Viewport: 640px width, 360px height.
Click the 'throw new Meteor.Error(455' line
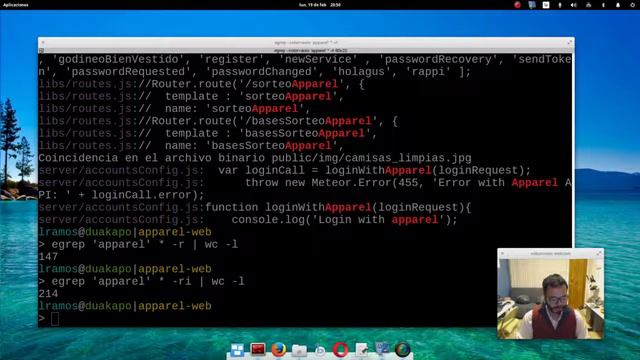point(305,182)
